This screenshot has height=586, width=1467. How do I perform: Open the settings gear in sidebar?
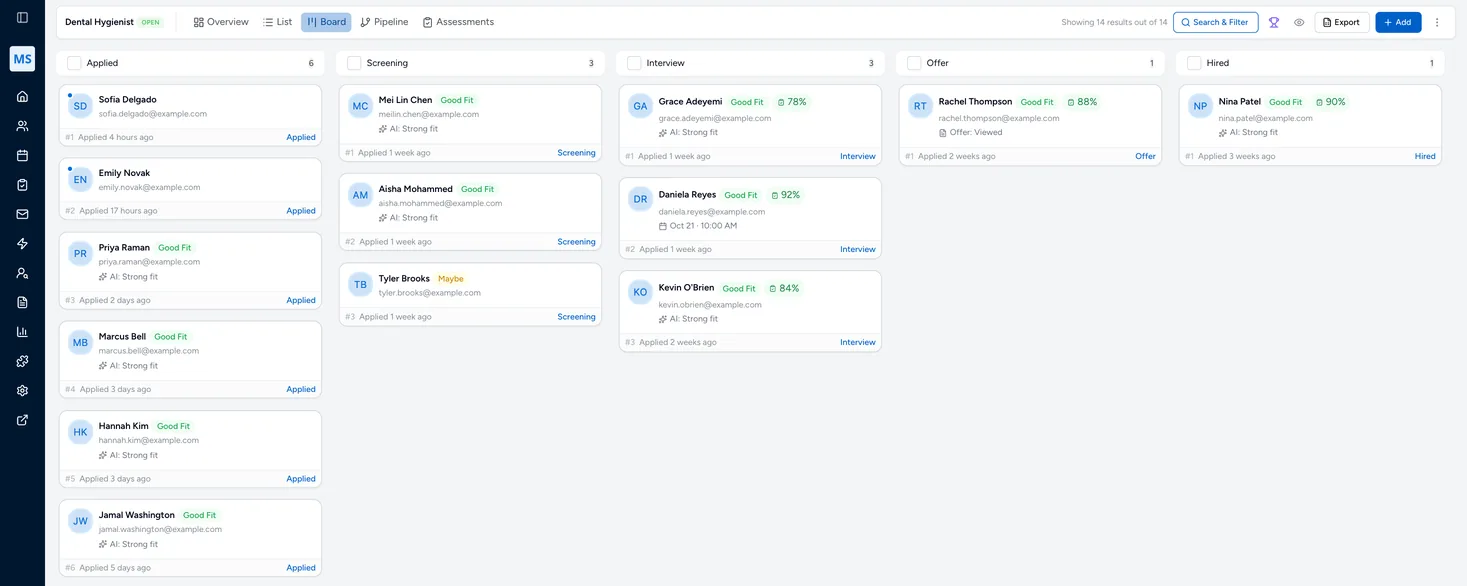coord(22,391)
